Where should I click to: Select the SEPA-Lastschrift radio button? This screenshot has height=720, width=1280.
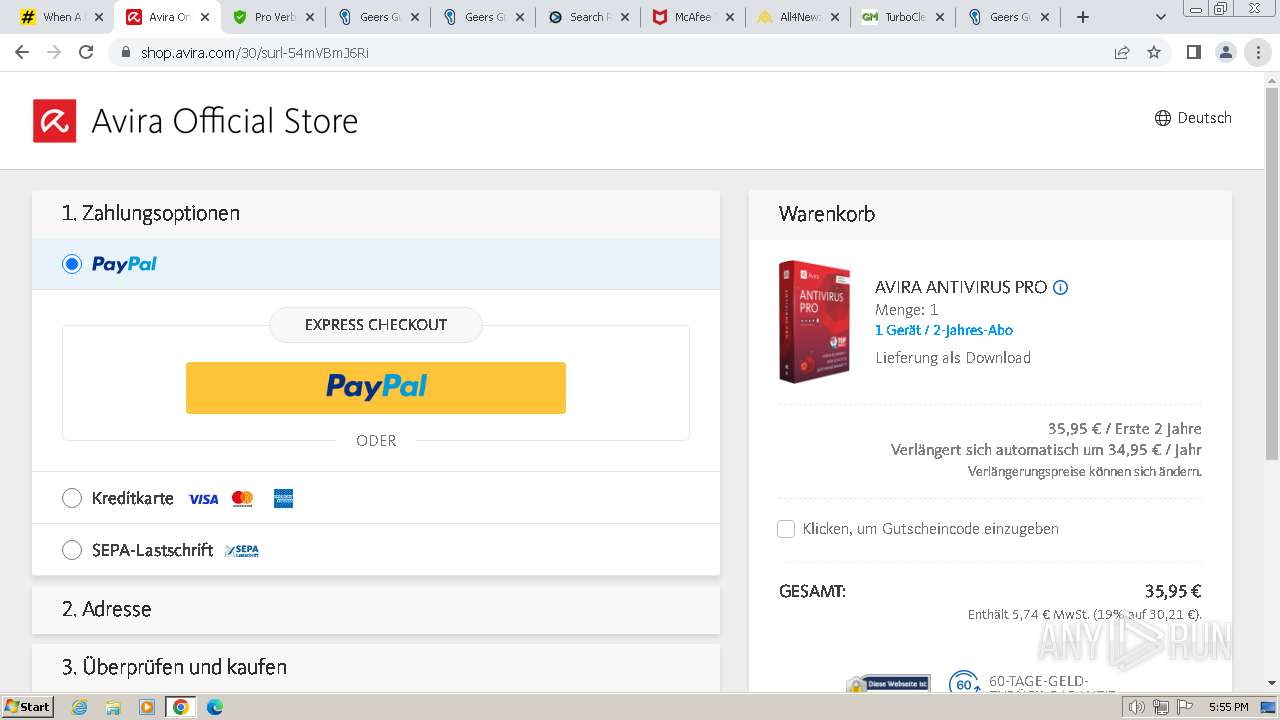coord(72,550)
